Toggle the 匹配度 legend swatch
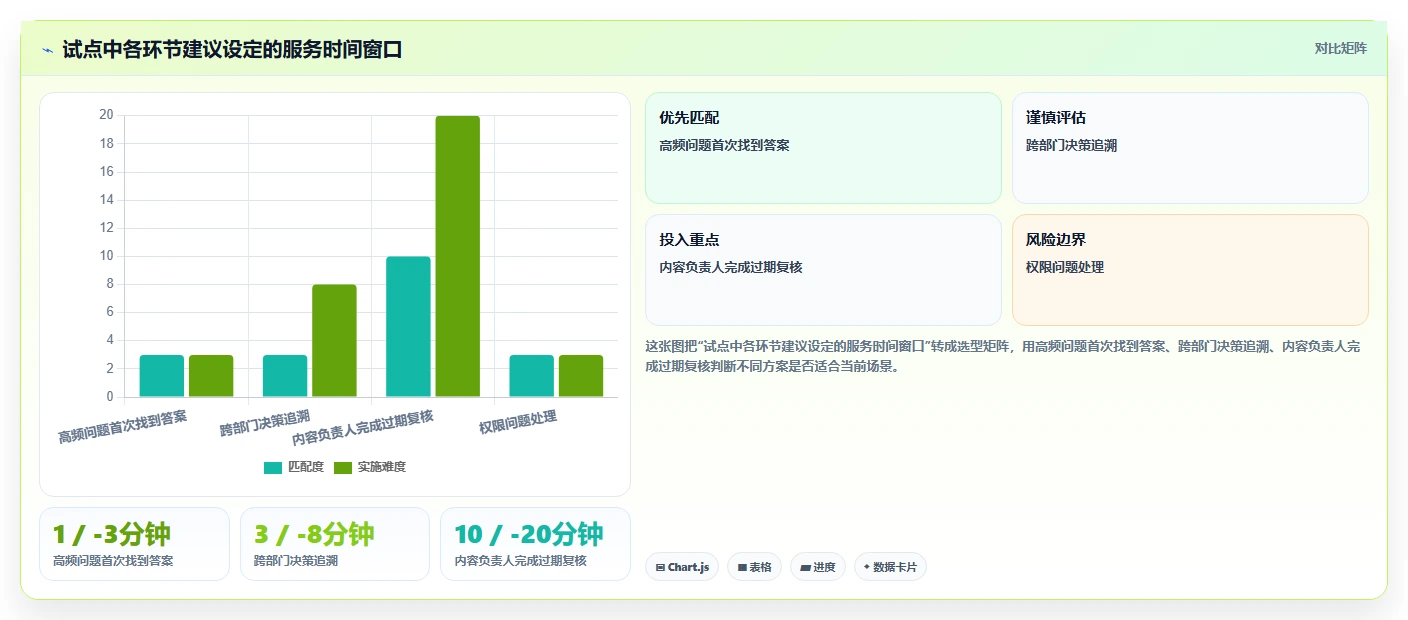Viewport: 1408px width, 620px height. pos(273,468)
